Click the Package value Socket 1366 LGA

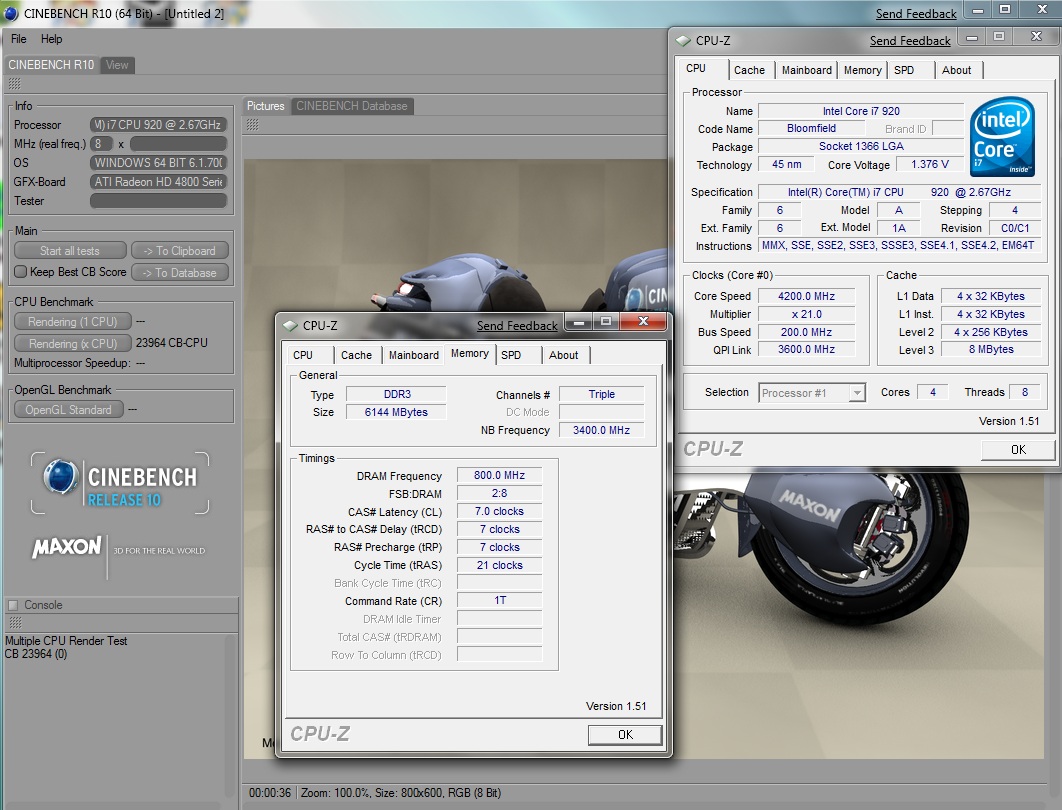click(861, 146)
